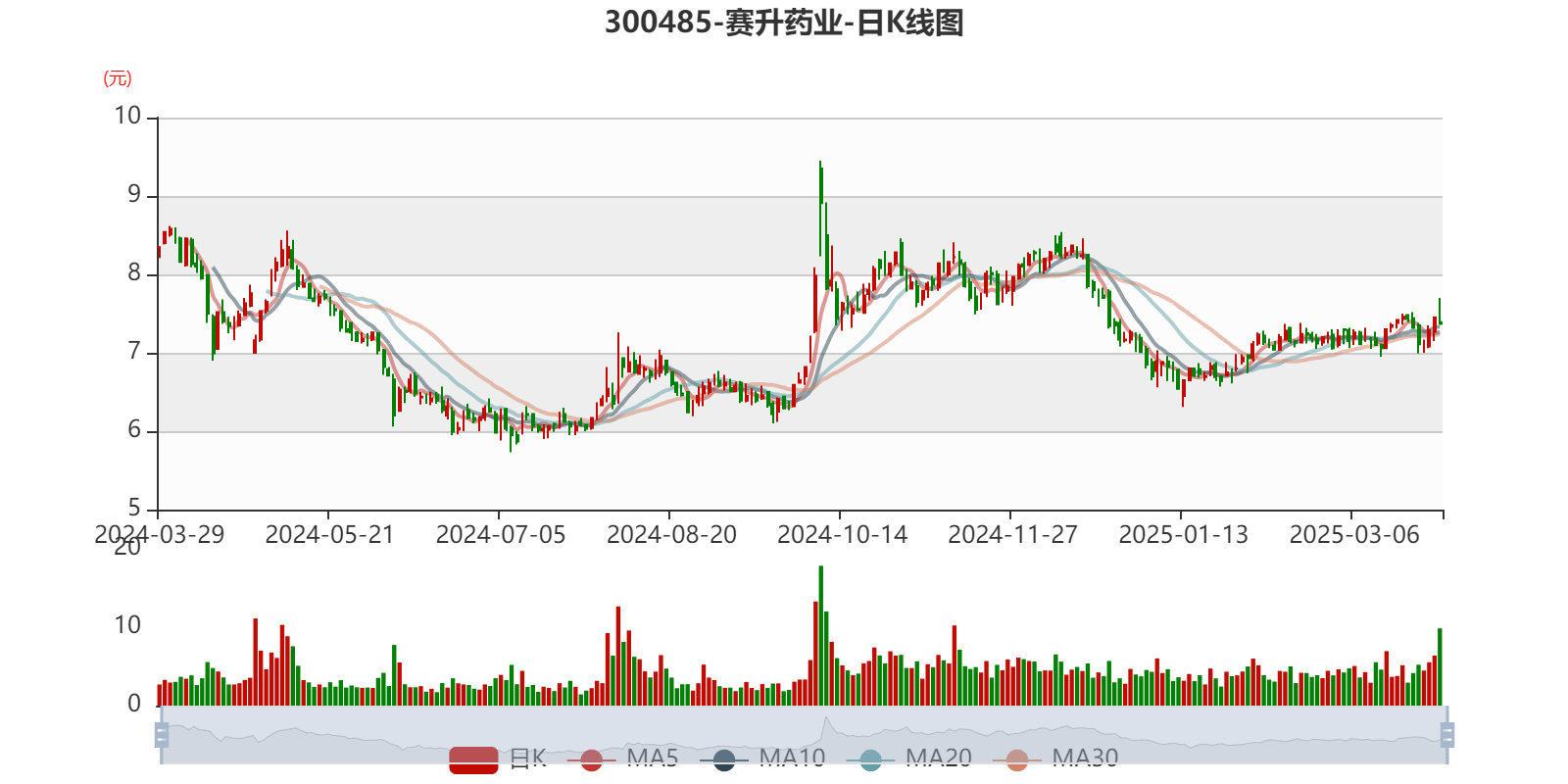Click the 2024-08-20 date axis label

point(671,535)
